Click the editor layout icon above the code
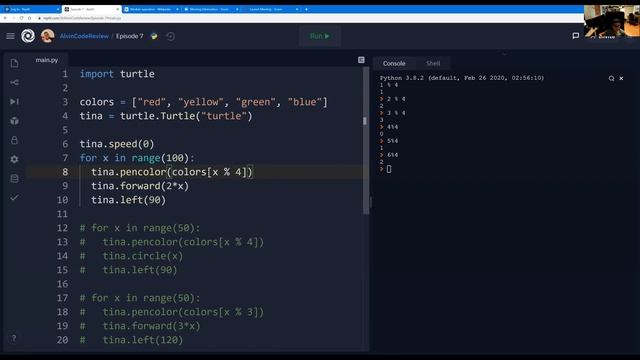The height and width of the screenshot is (360, 640). 361,60
